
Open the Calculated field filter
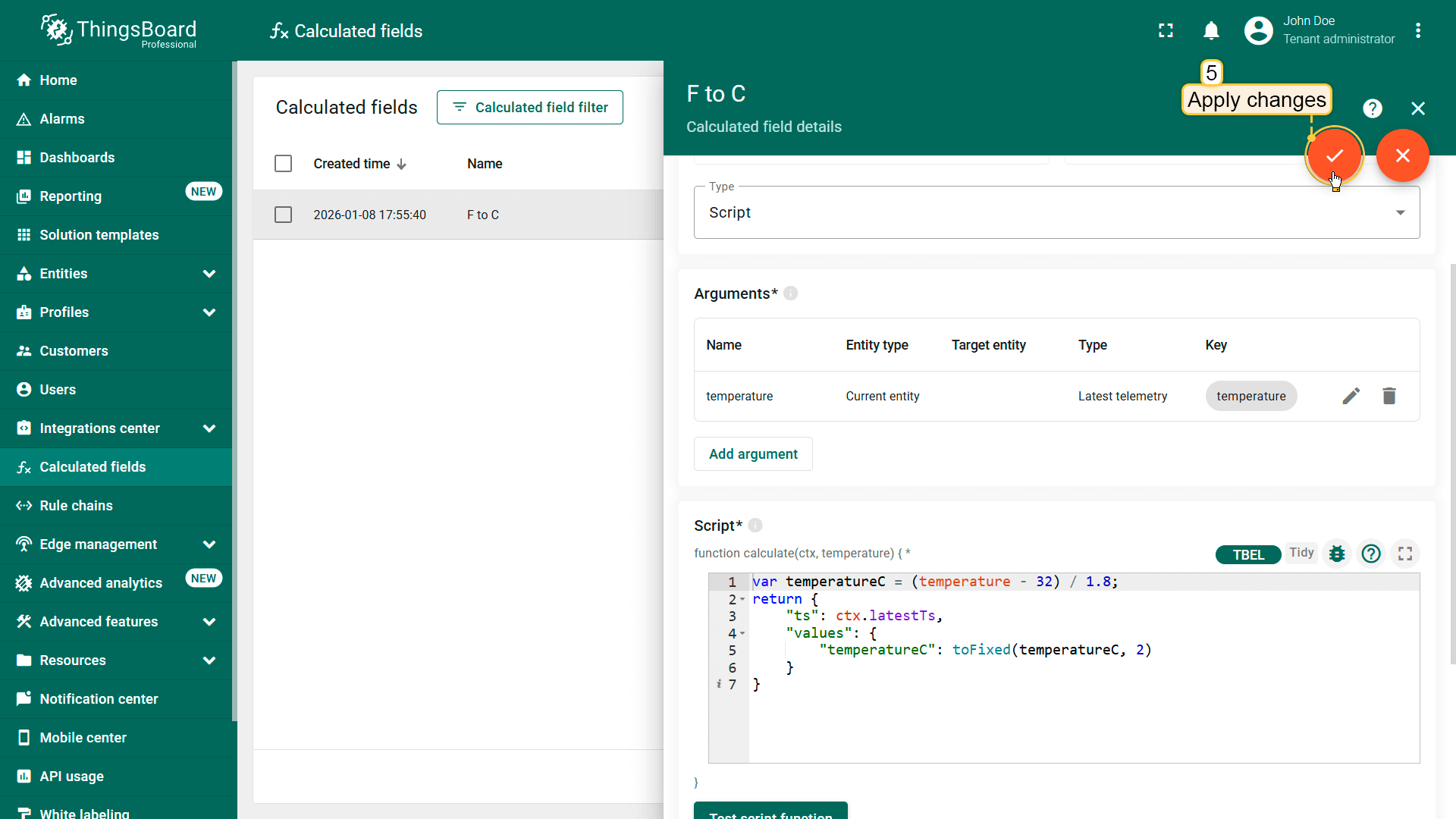pos(529,108)
